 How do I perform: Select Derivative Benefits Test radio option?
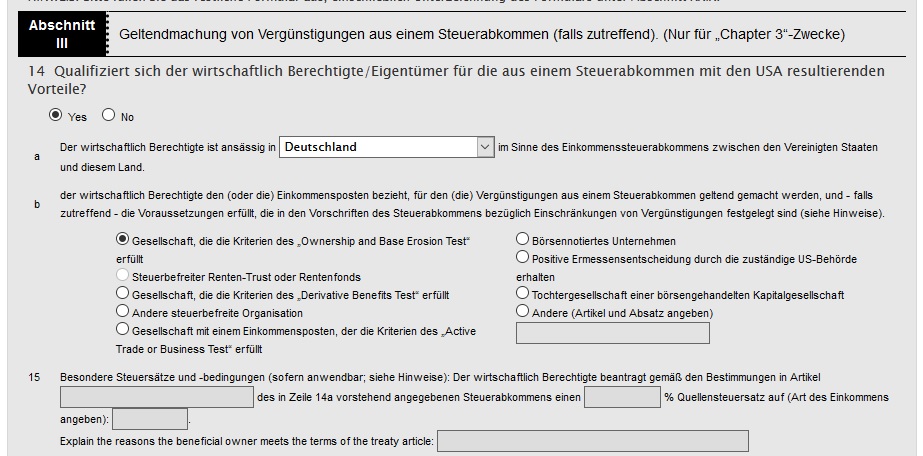click(x=122, y=292)
